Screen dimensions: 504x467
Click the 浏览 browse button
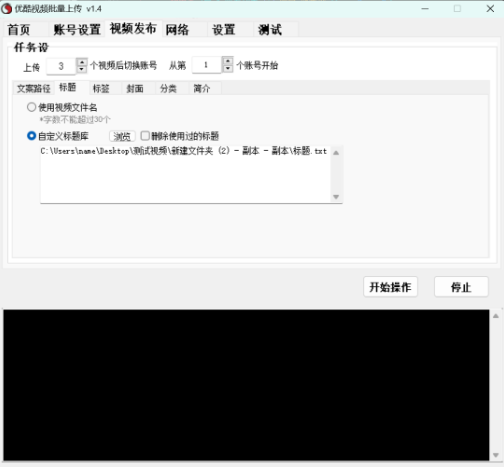click(122, 136)
